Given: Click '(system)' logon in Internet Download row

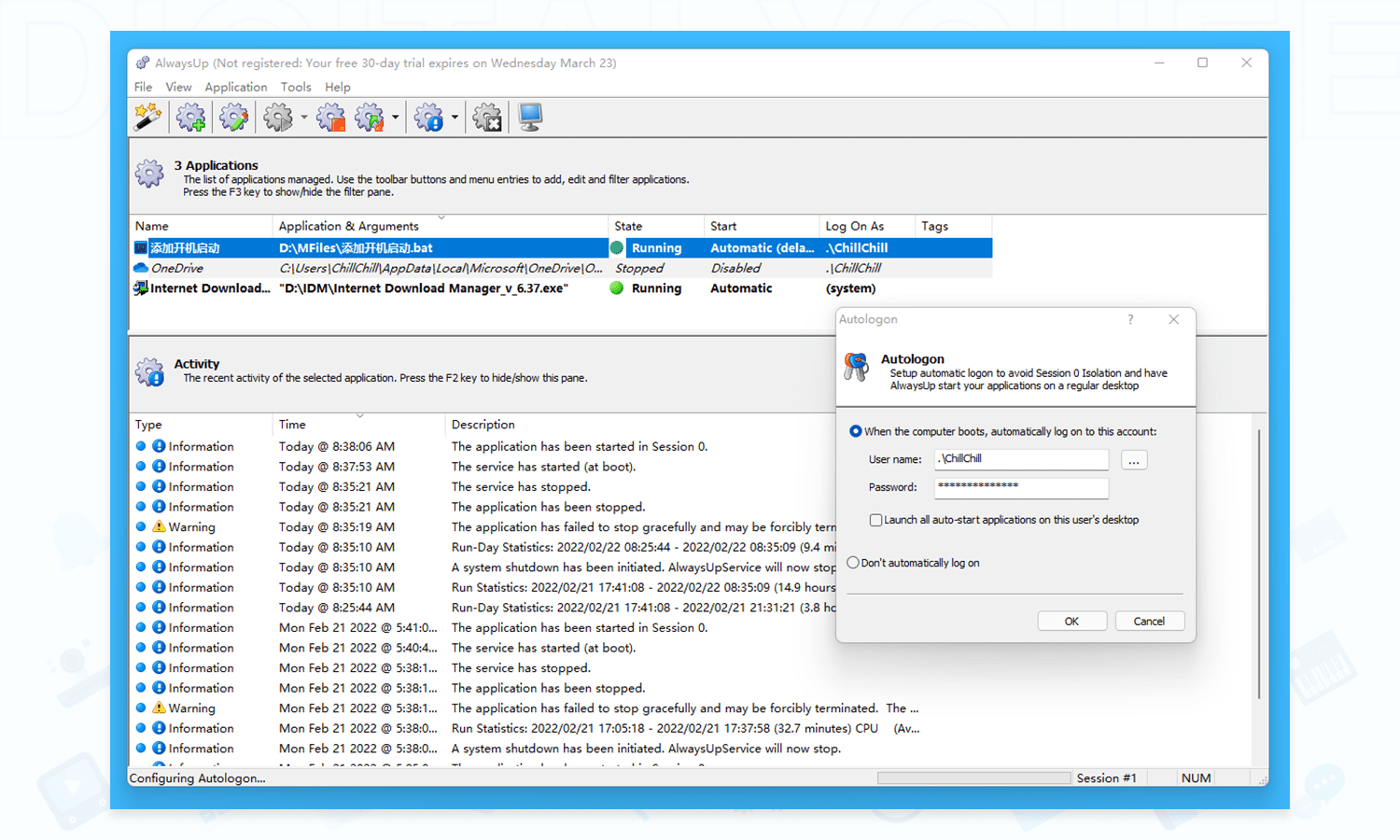Looking at the screenshot, I should coord(850,288).
